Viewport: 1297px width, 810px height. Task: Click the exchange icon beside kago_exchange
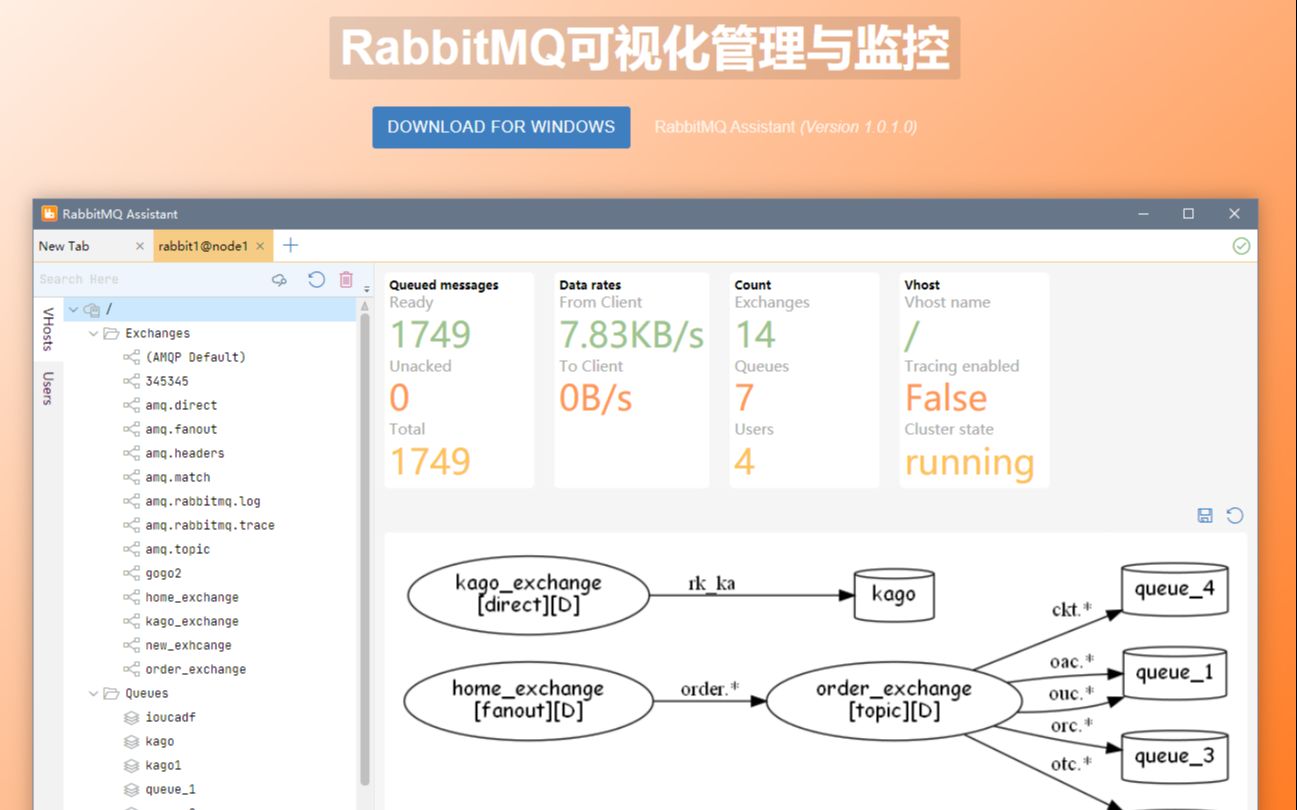coord(131,621)
